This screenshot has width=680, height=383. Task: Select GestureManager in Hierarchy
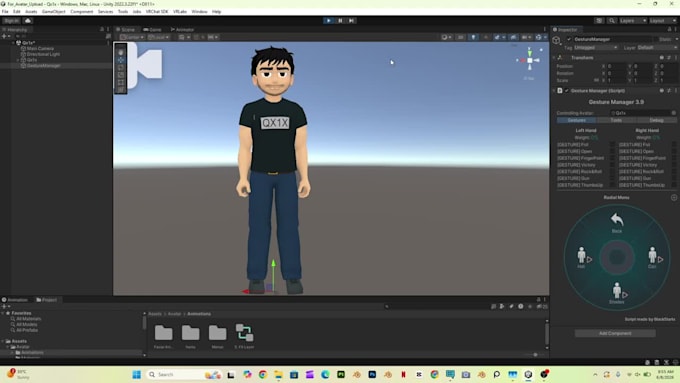(x=43, y=65)
